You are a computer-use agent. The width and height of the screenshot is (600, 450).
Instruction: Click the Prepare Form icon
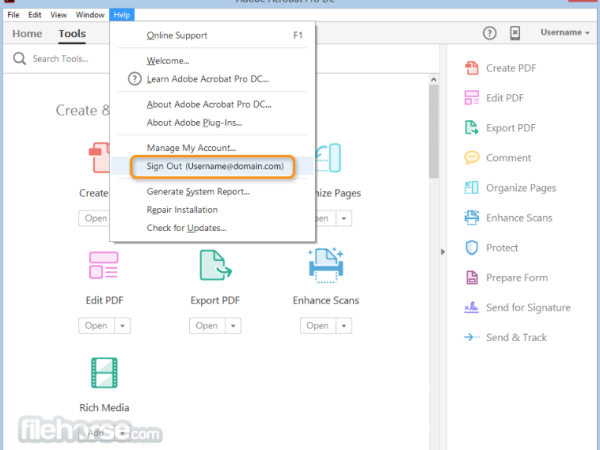click(471, 277)
